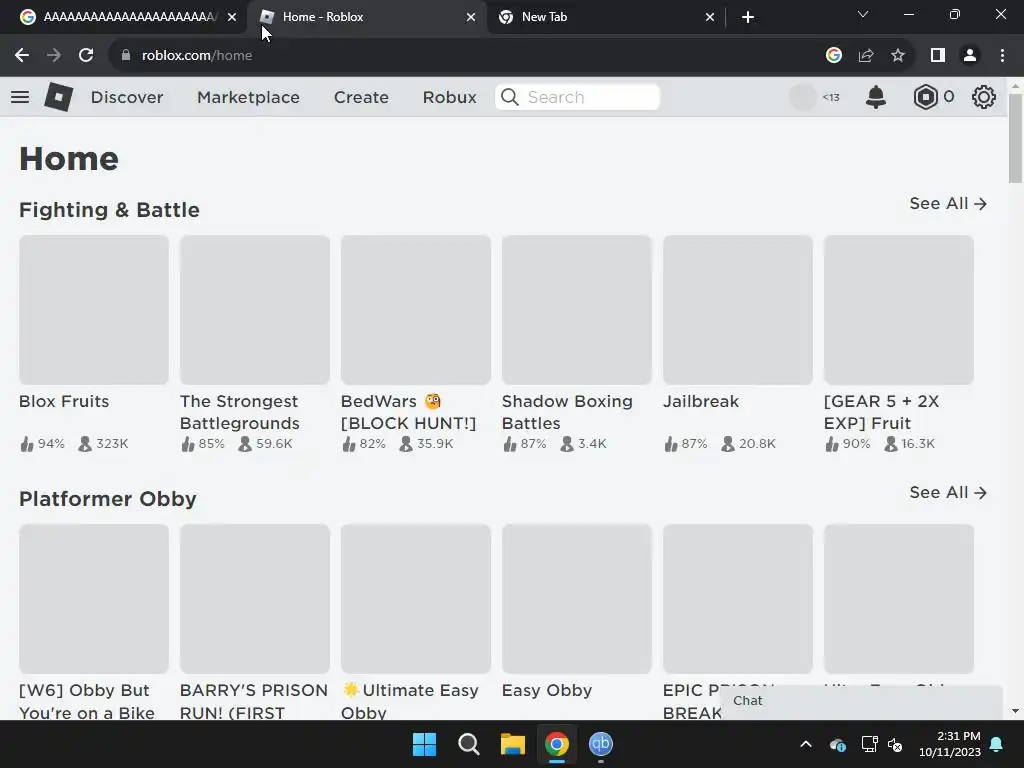Click the network display tray icon
Screen dimensions: 1024x768
(869, 744)
